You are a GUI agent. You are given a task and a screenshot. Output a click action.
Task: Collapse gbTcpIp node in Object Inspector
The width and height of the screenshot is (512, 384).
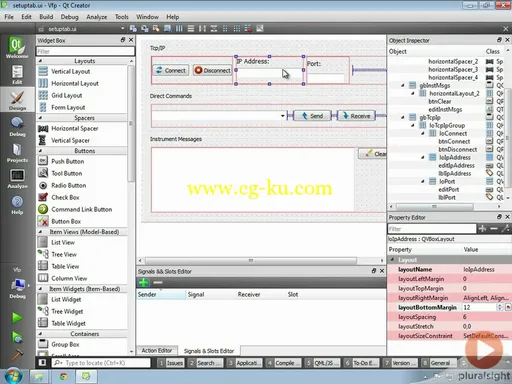coord(403,117)
